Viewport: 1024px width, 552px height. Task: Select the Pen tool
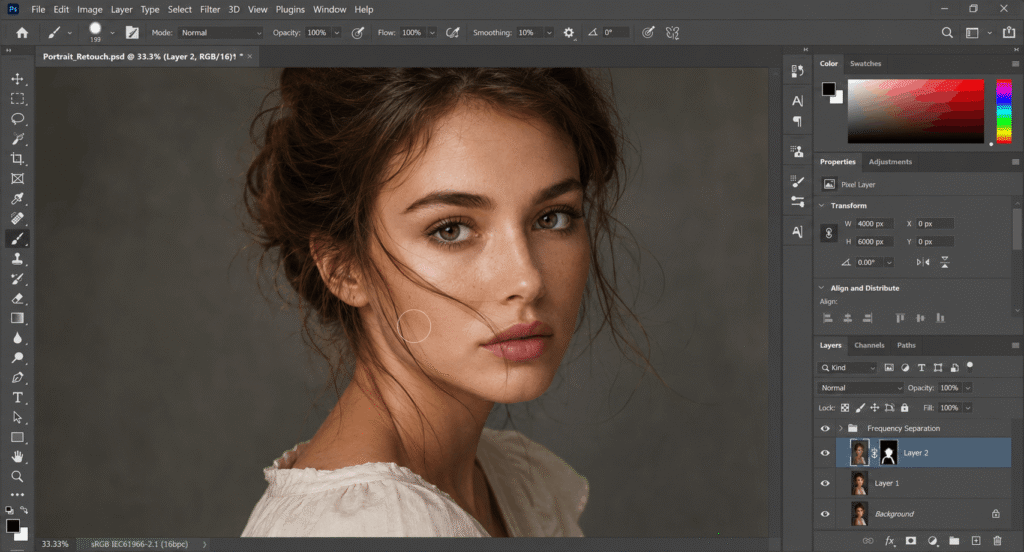tap(18, 378)
